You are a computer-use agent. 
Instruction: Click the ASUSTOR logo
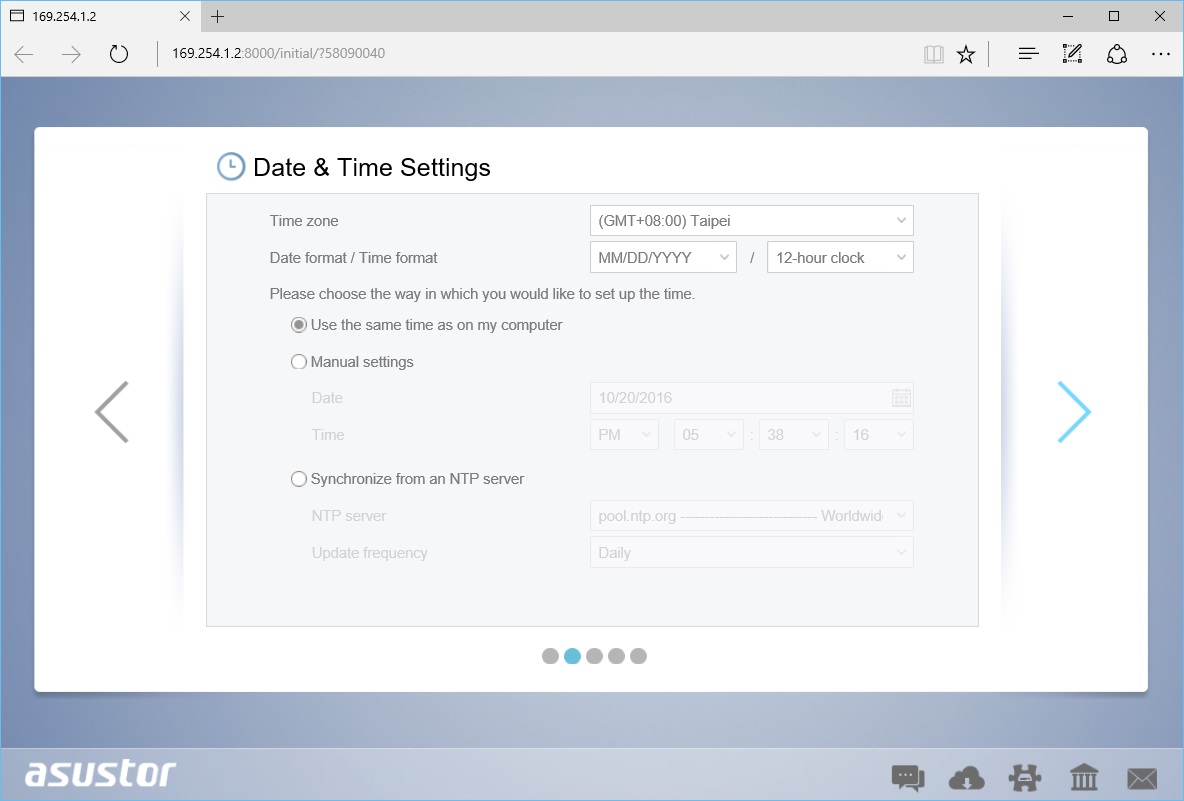click(x=100, y=774)
